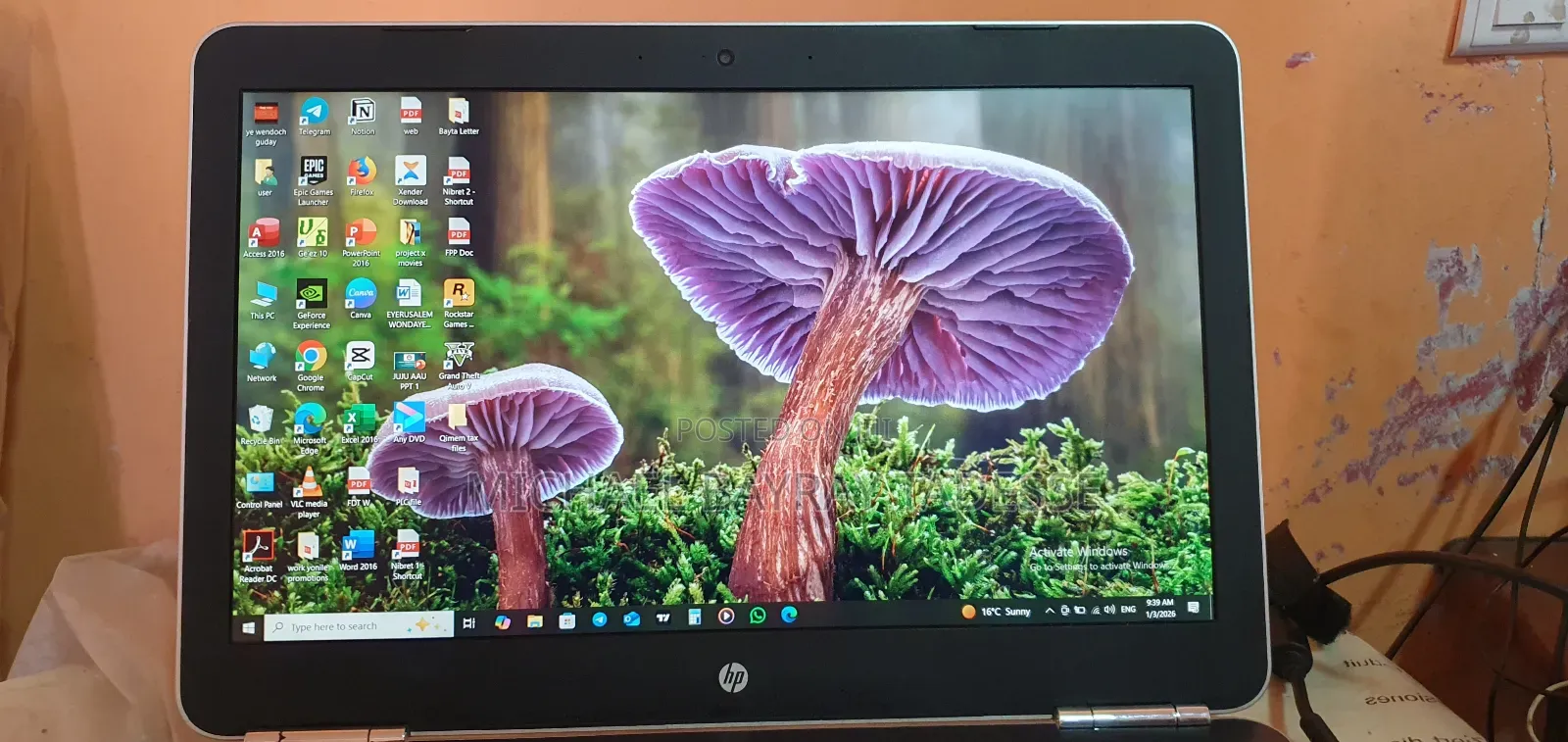The height and width of the screenshot is (742, 1568).
Task: Launch Google Chrome from the desktop
Action: tap(311, 367)
